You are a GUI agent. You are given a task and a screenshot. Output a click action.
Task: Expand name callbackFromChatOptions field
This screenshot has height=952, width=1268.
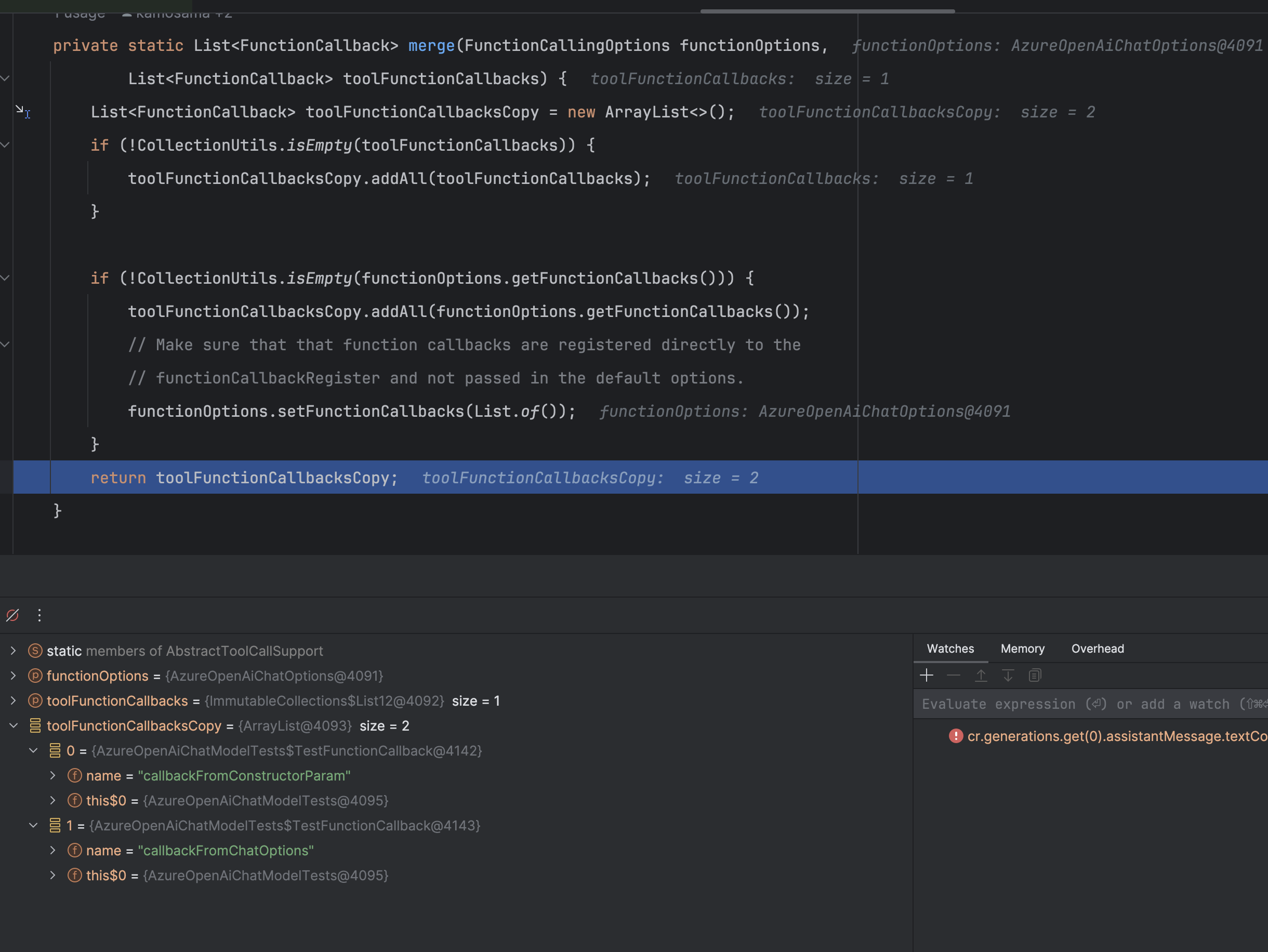(52, 850)
